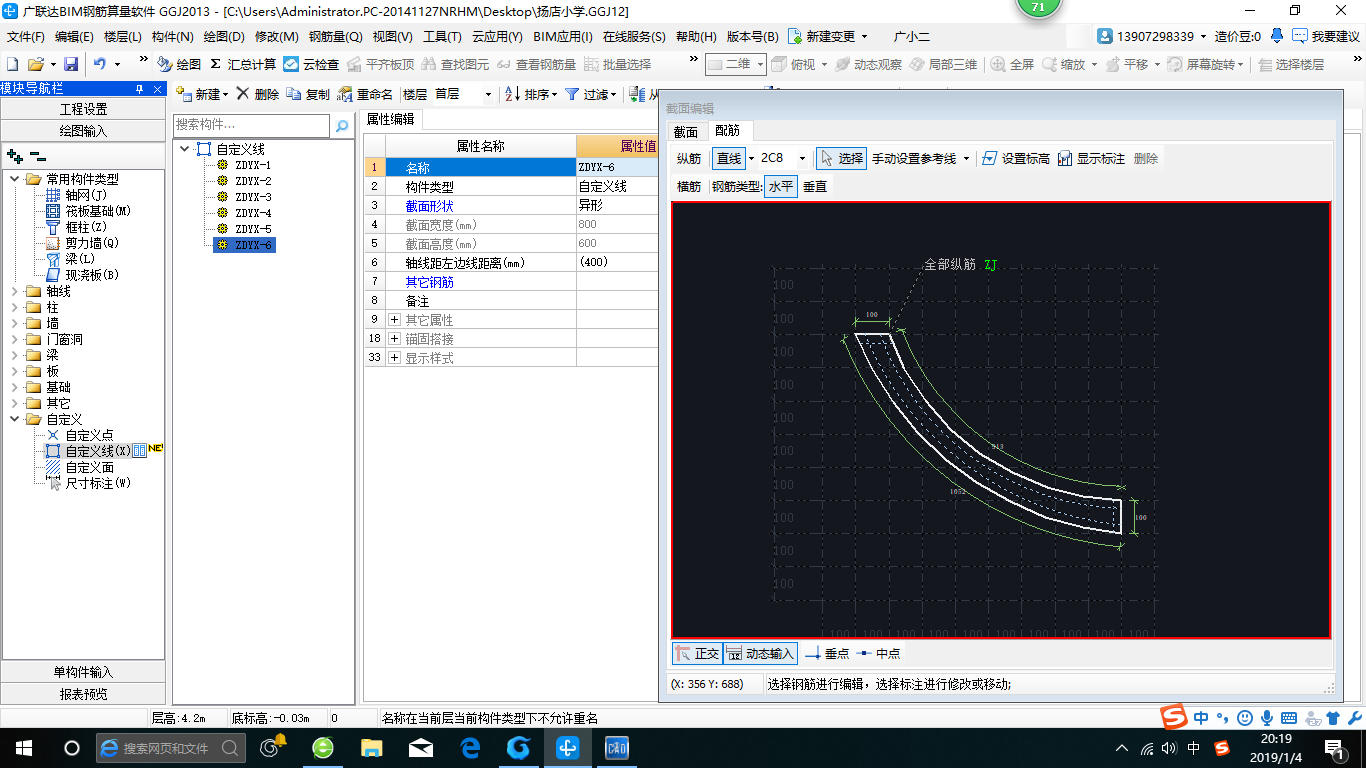The image size is (1366, 768).
Task: Click 设置标高 set elevation tool
Action: pyautogui.click(x=1015, y=158)
